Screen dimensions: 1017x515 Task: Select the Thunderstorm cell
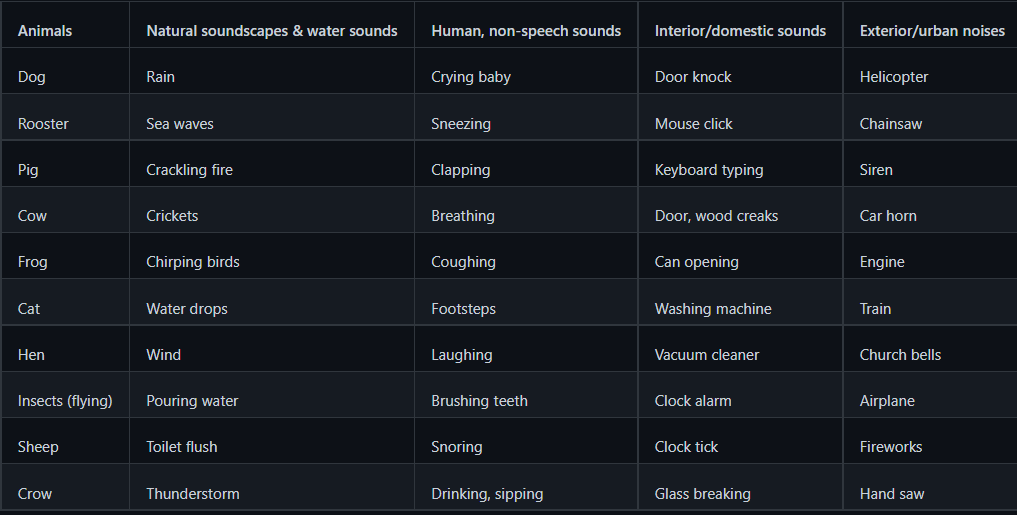coord(193,494)
